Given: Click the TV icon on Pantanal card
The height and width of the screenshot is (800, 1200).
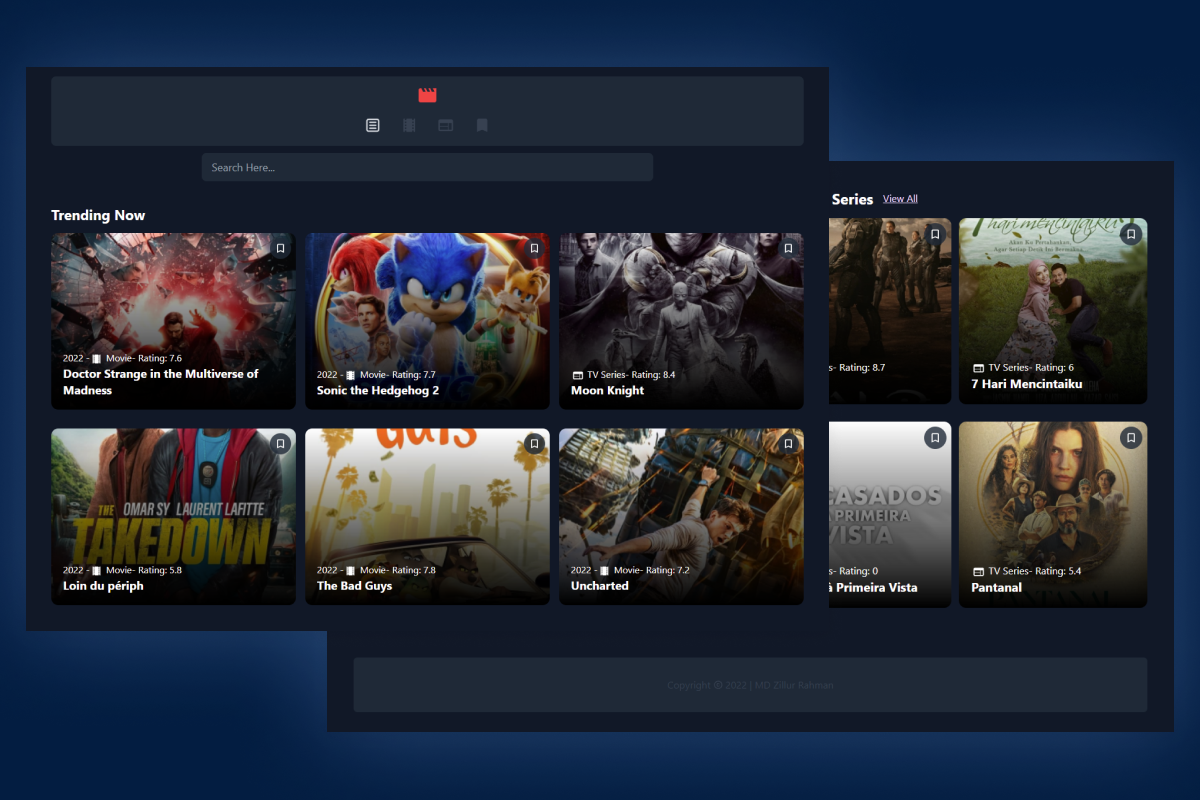Looking at the screenshot, I should pos(978,571).
